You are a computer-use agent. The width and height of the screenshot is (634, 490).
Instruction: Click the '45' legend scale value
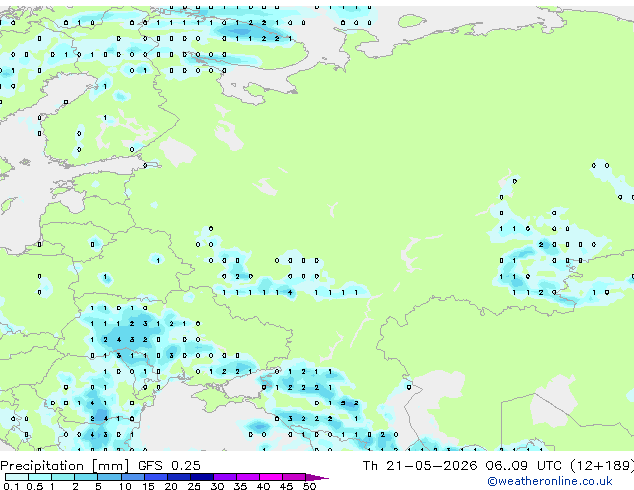tap(286, 486)
